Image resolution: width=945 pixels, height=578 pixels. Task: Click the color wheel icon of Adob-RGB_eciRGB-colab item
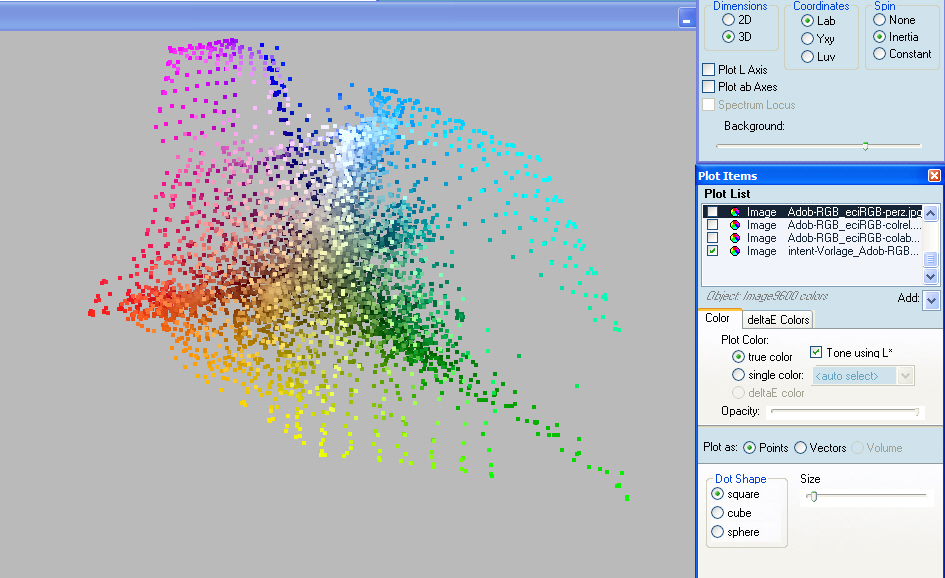click(736, 238)
